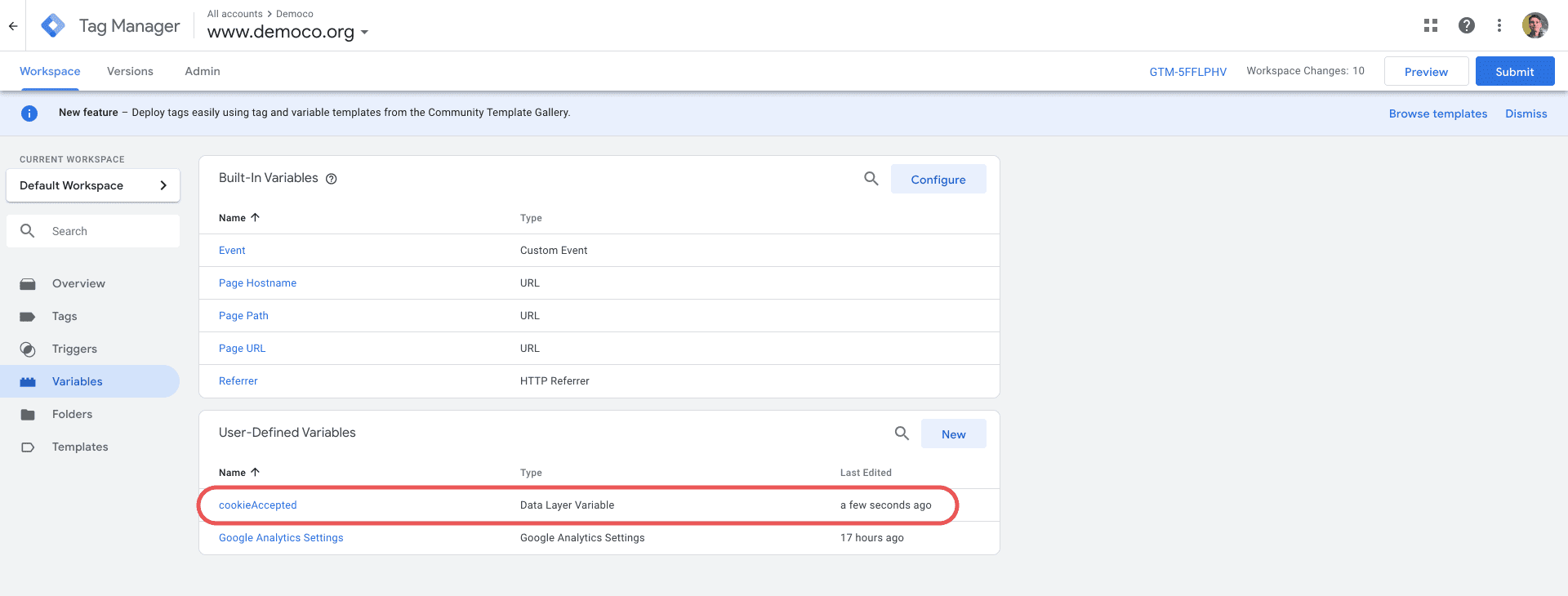Open the www.democo.org container dropdown
The height and width of the screenshot is (596, 1568).
click(x=287, y=32)
